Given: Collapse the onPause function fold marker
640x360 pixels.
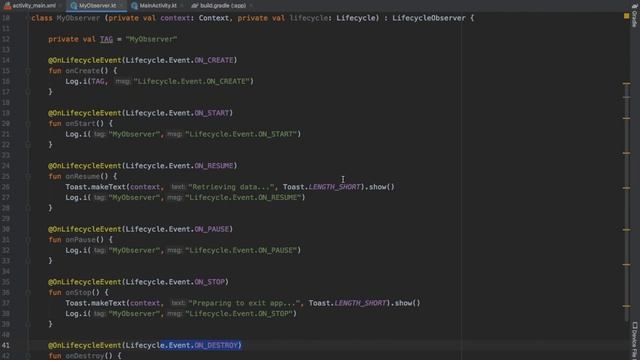Looking at the screenshot, I should click(x=28, y=240).
